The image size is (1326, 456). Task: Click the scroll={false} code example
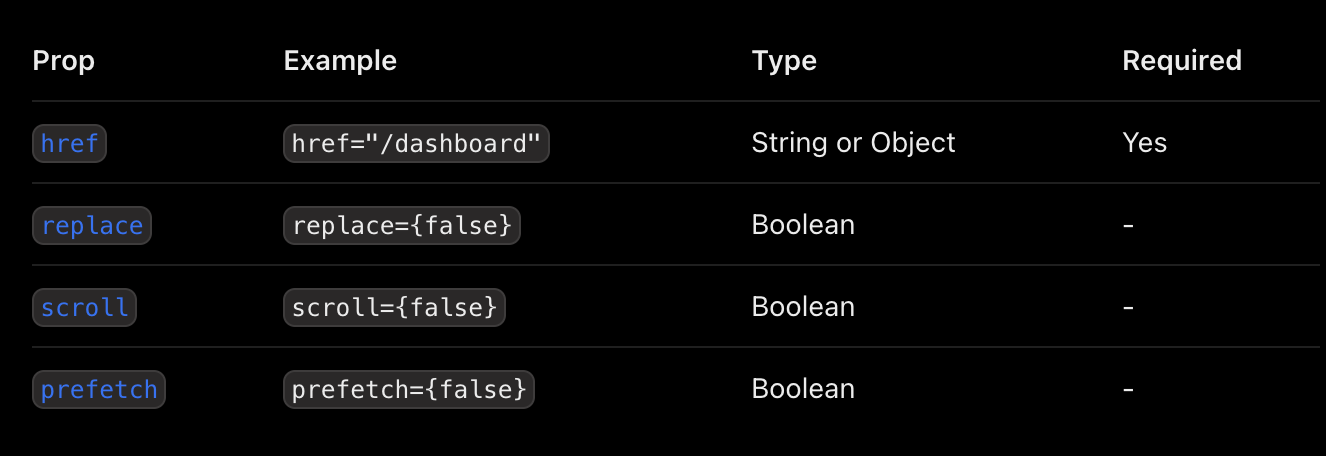pyautogui.click(x=394, y=307)
